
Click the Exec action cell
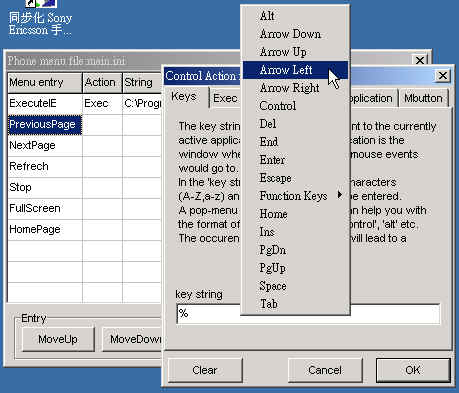coord(102,103)
